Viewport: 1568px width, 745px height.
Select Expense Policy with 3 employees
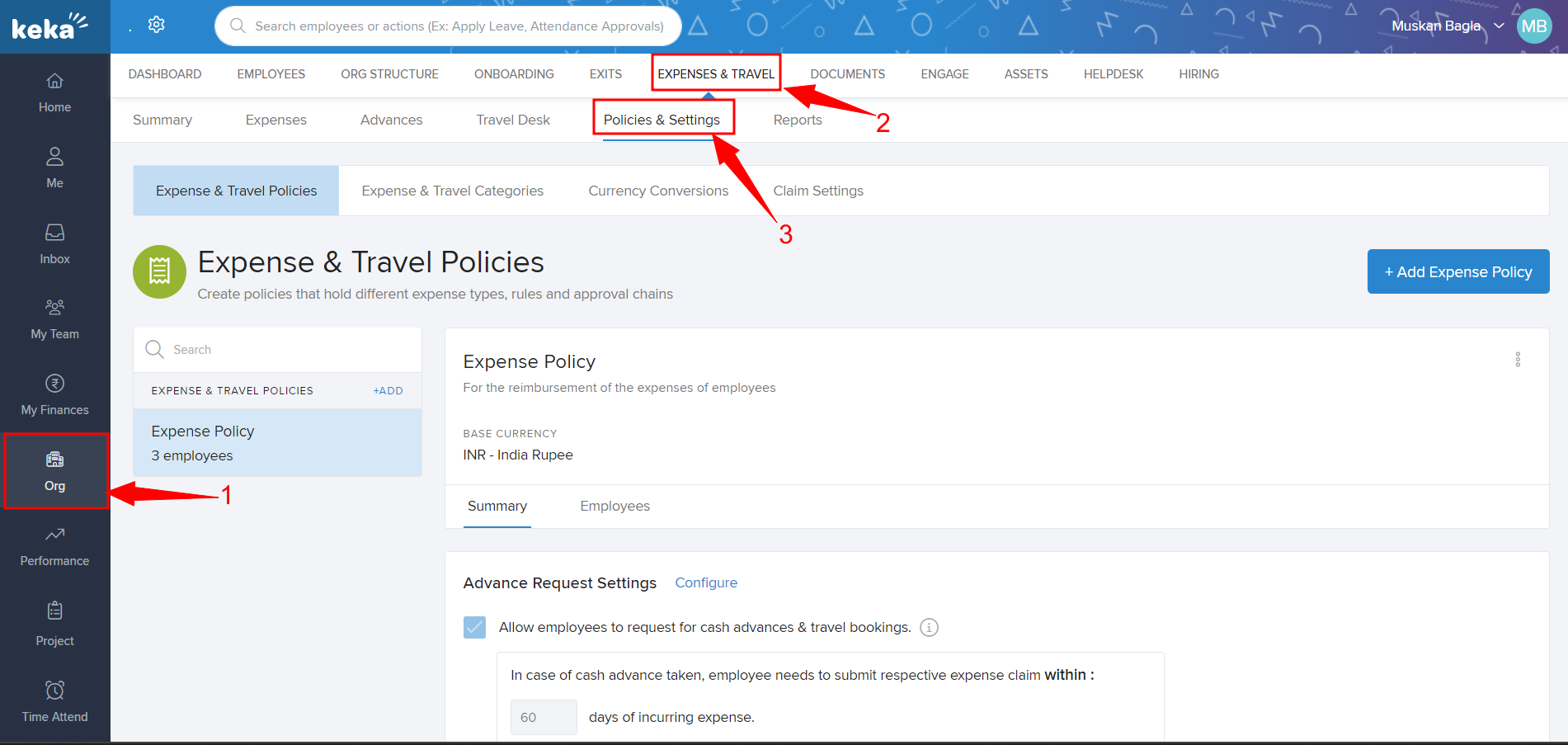(277, 443)
